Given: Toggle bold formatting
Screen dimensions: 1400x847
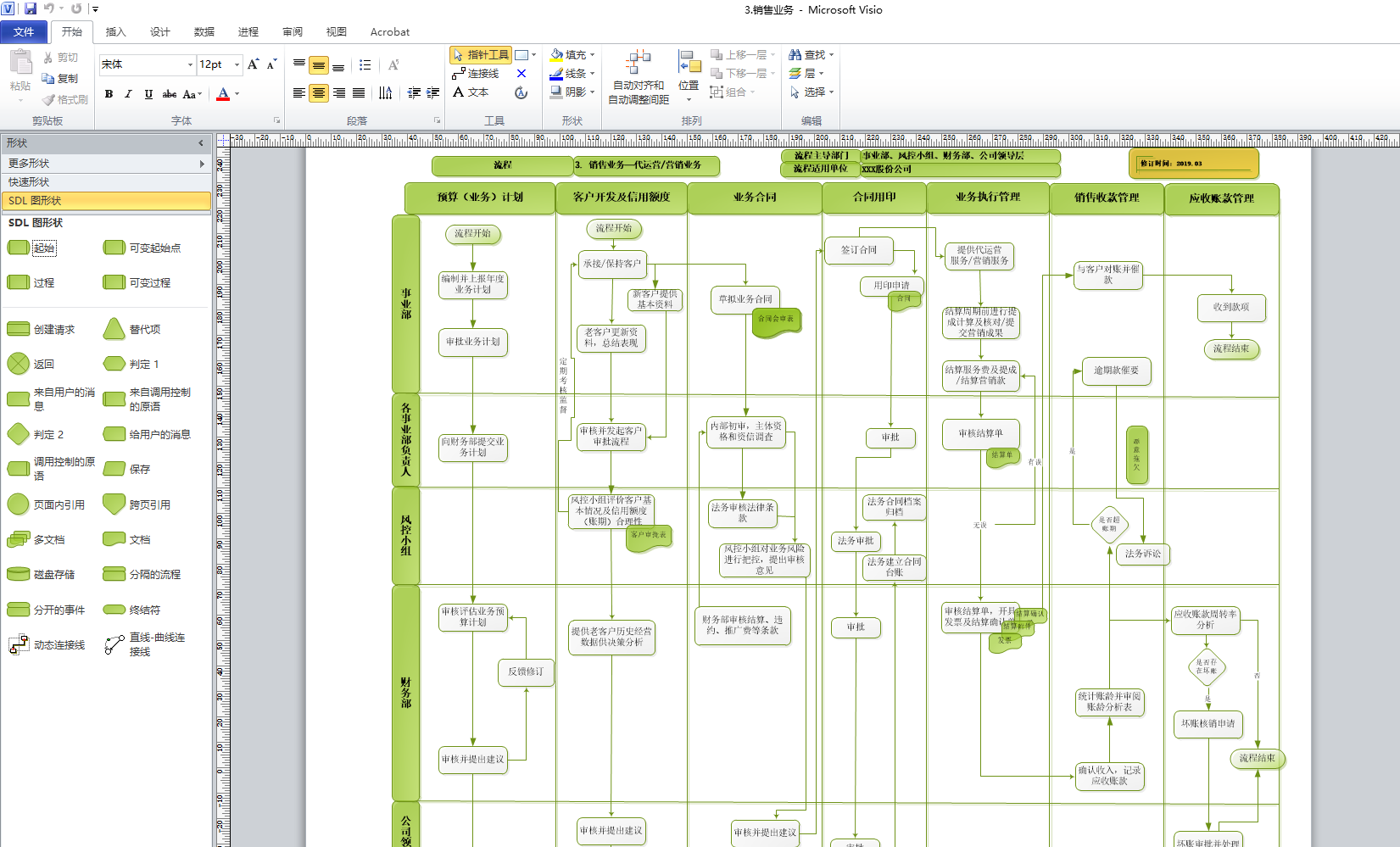Looking at the screenshot, I should tap(109, 94).
